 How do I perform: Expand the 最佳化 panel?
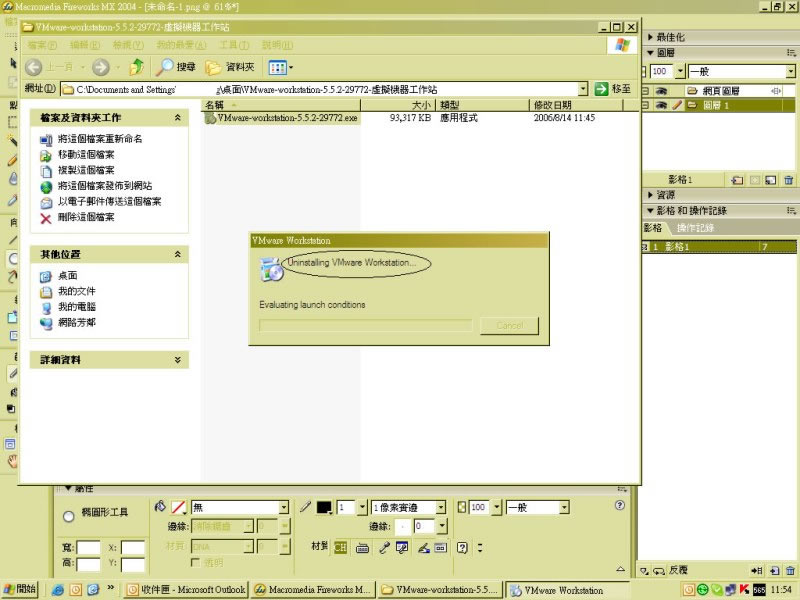[x=651, y=37]
